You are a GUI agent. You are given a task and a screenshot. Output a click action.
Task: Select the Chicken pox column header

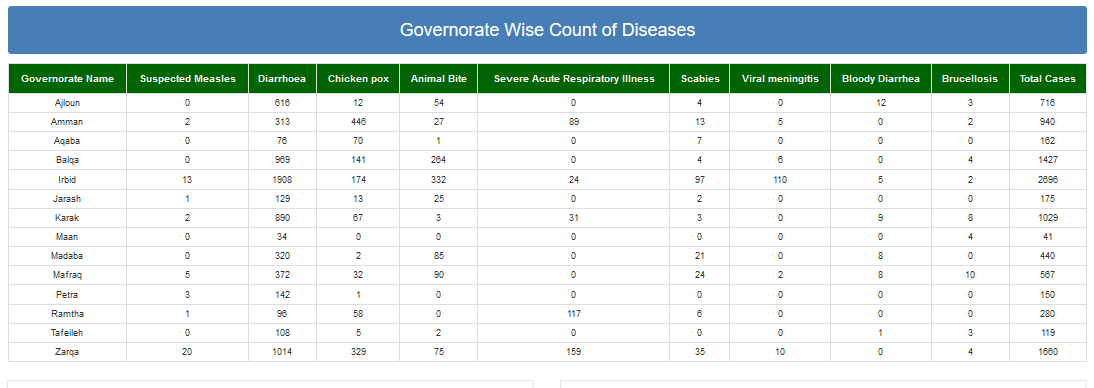pos(358,79)
